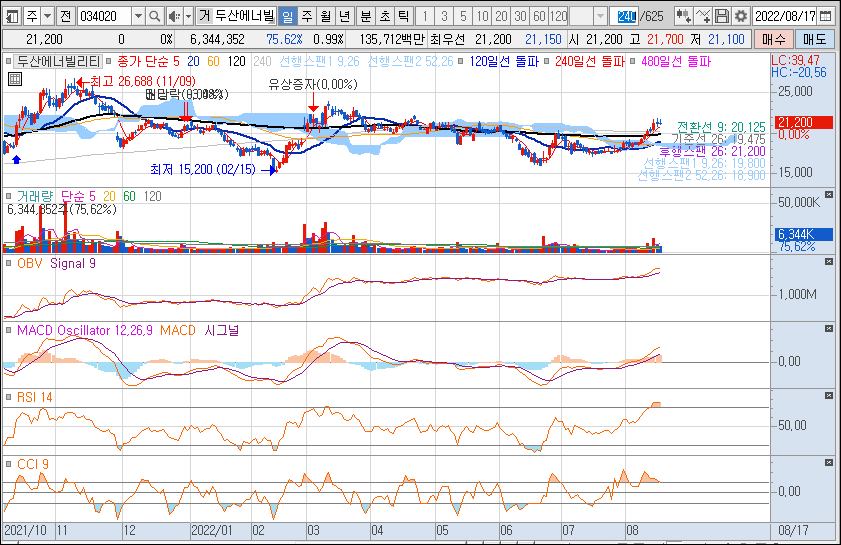This screenshot has height=545, width=841.
Task: Close the OBV indicator panel
Action: tap(829, 262)
